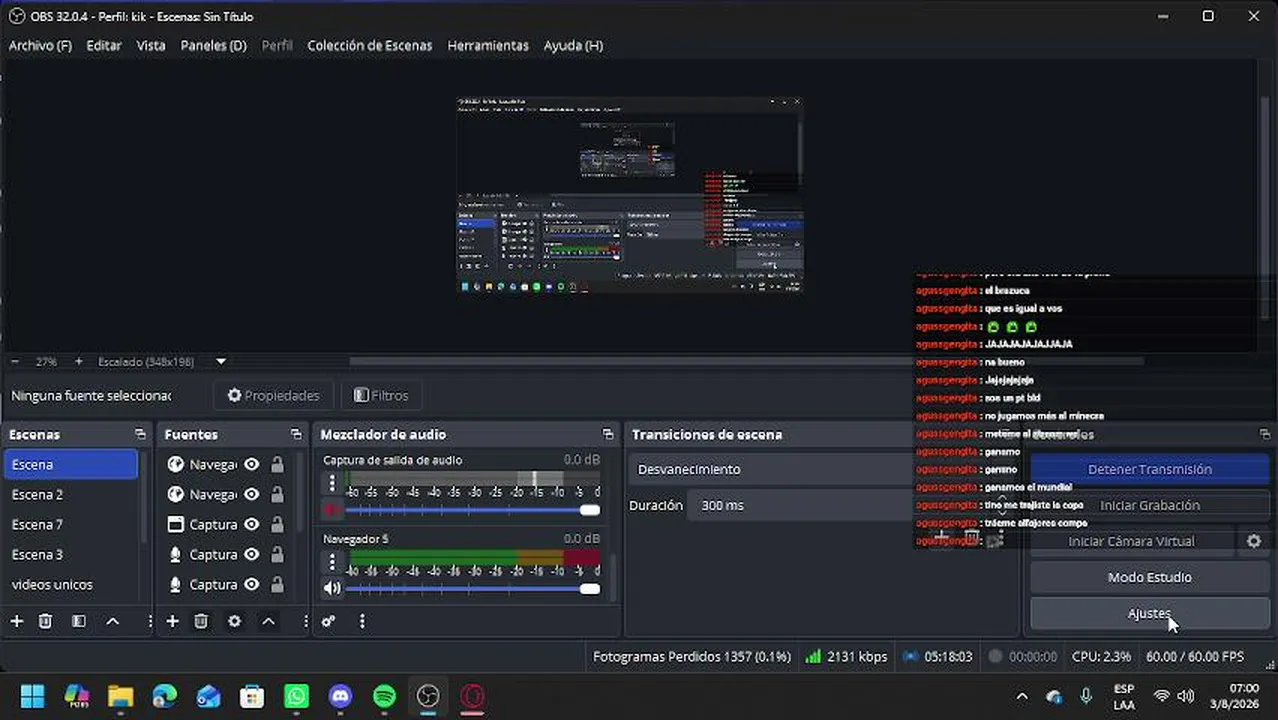The image size is (1278, 720).
Task: Open the Paneles menu
Action: coord(213,45)
